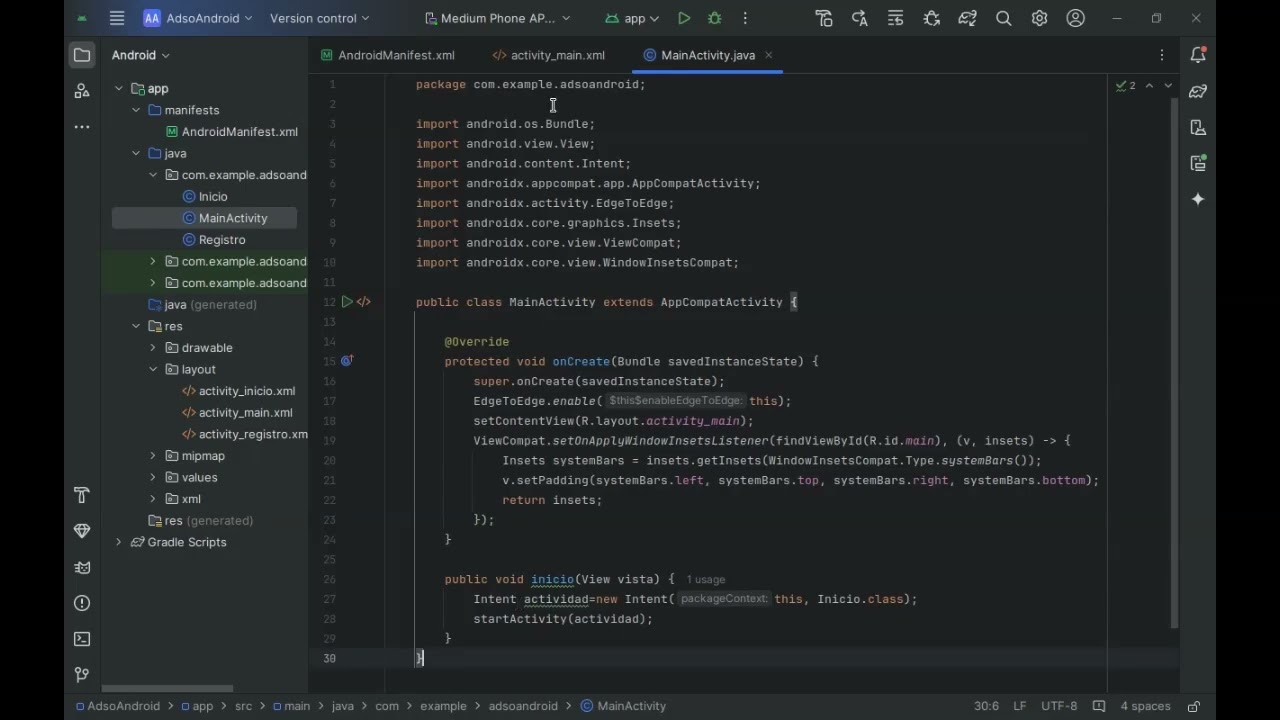Open the Running Devices icon on right sidebar
This screenshot has height=720, width=1280.
point(1198,163)
